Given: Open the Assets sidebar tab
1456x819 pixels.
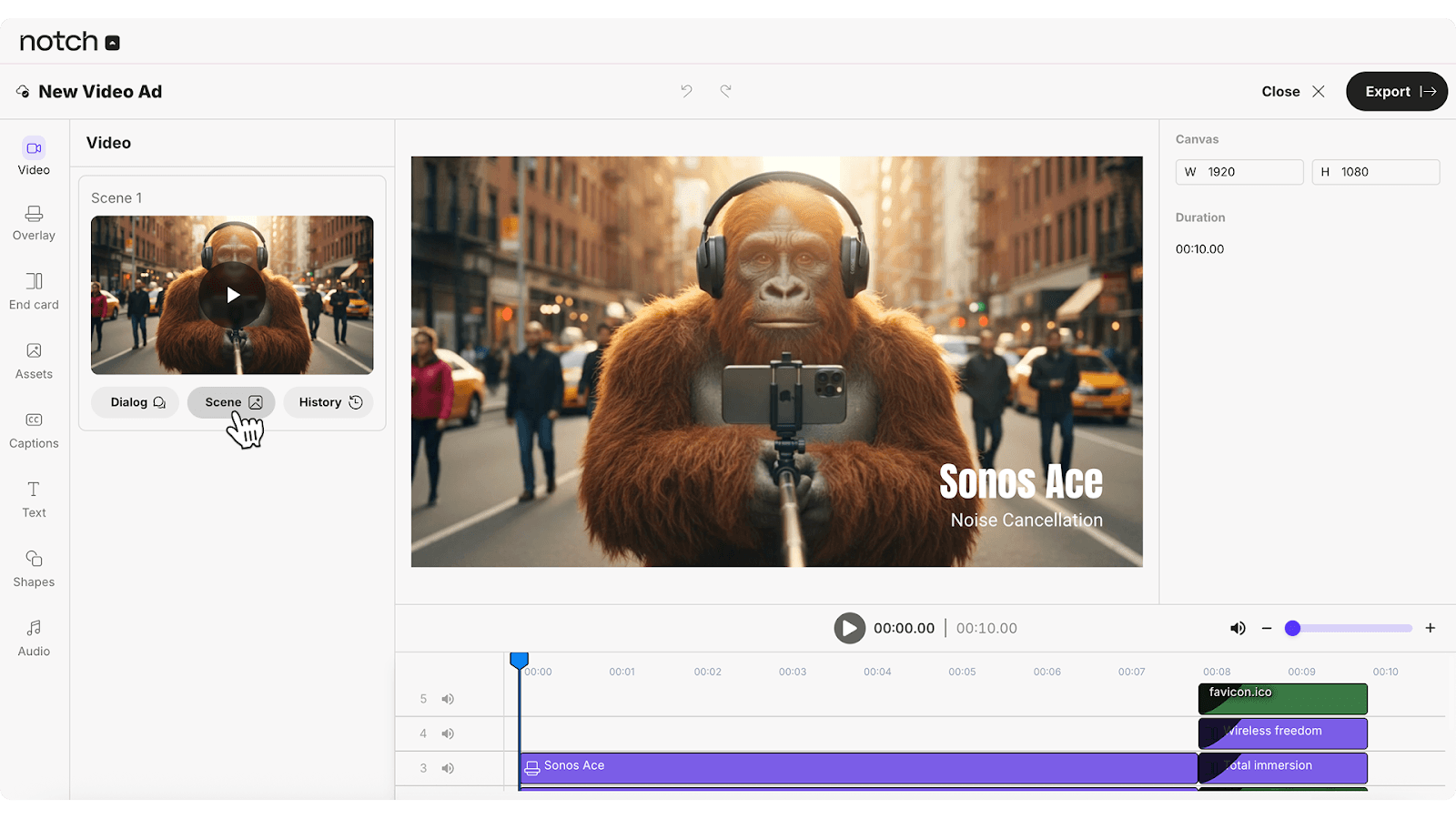Looking at the screenshot, I should [x=34, y=361].
